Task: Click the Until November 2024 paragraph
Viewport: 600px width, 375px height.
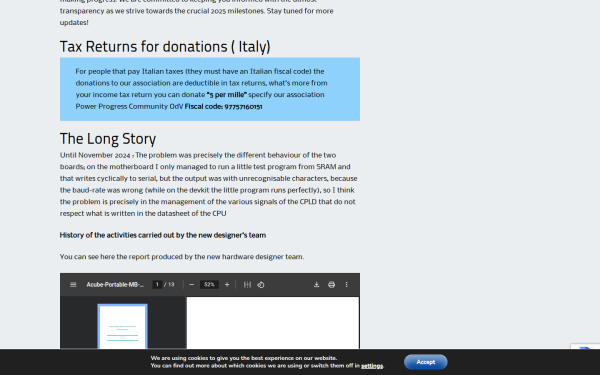Action: (209, 184)
